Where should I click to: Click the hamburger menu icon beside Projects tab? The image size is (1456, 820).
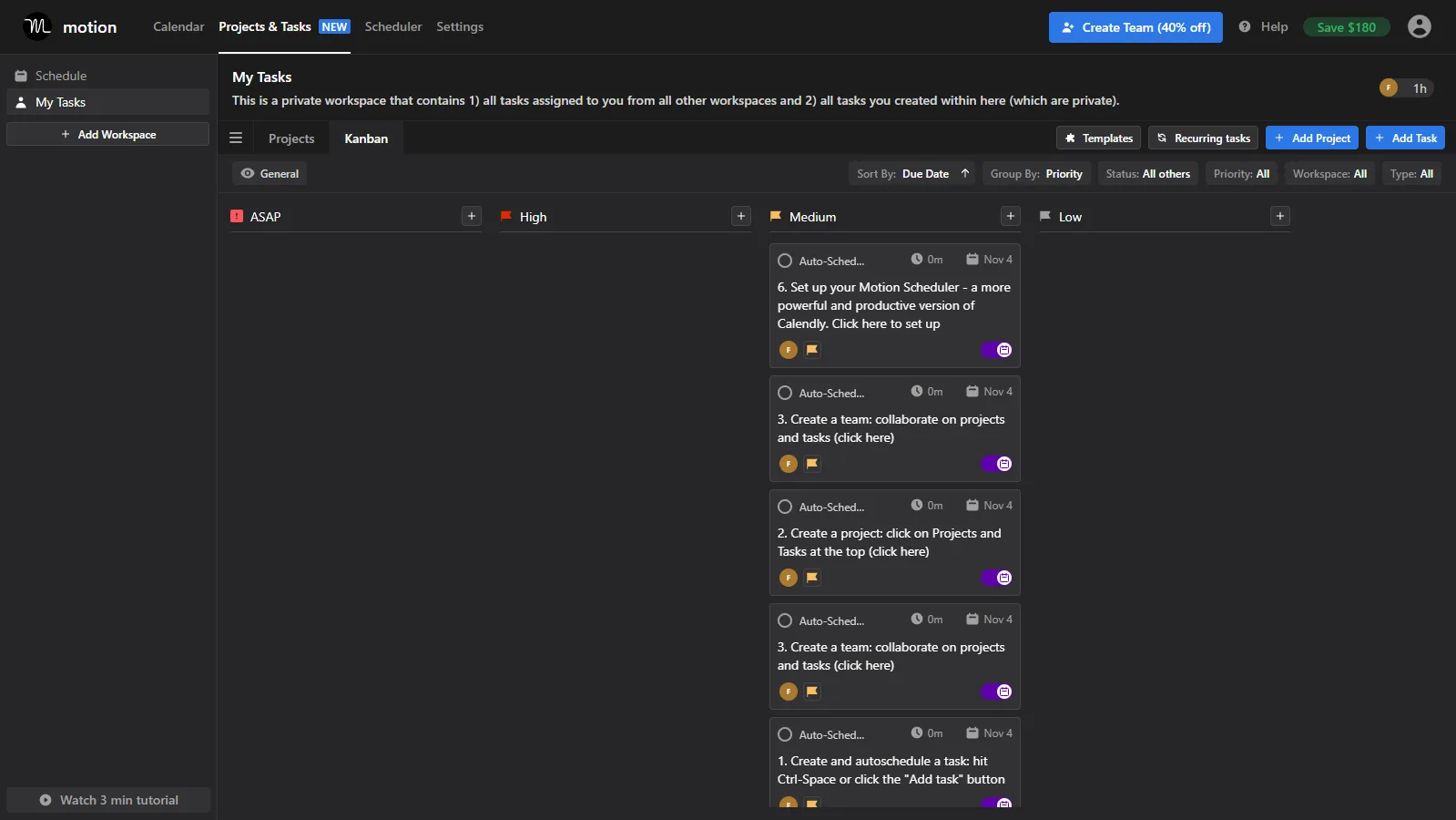pos(236,138)
